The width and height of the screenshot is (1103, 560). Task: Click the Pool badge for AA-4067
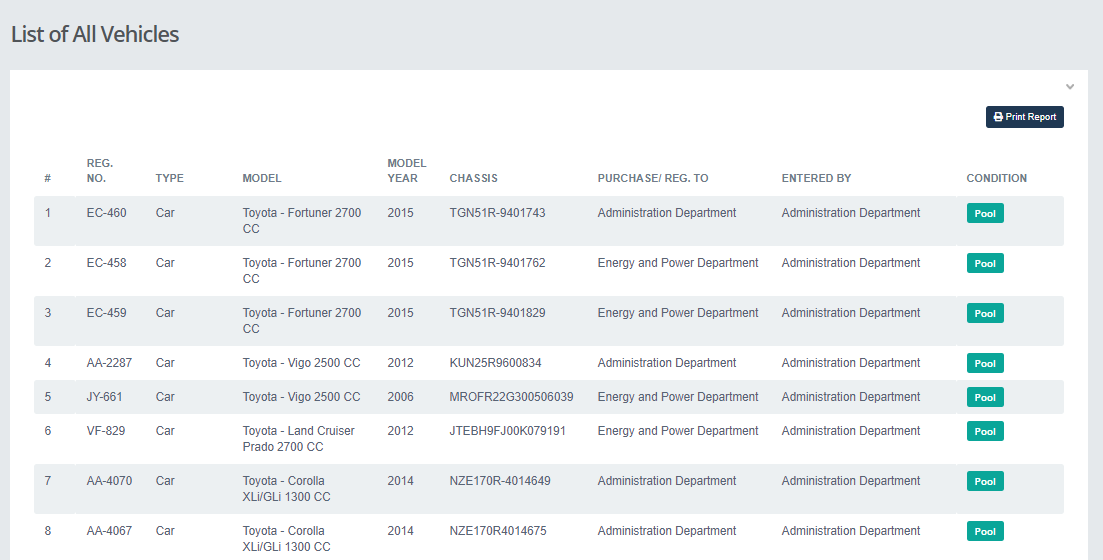tap(985, 531)
